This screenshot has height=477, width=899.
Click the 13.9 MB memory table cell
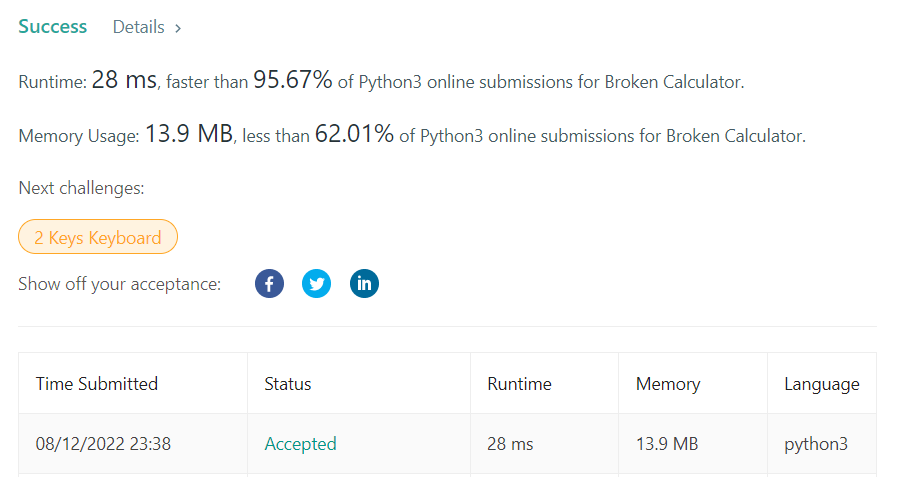(x=667, y=444)
